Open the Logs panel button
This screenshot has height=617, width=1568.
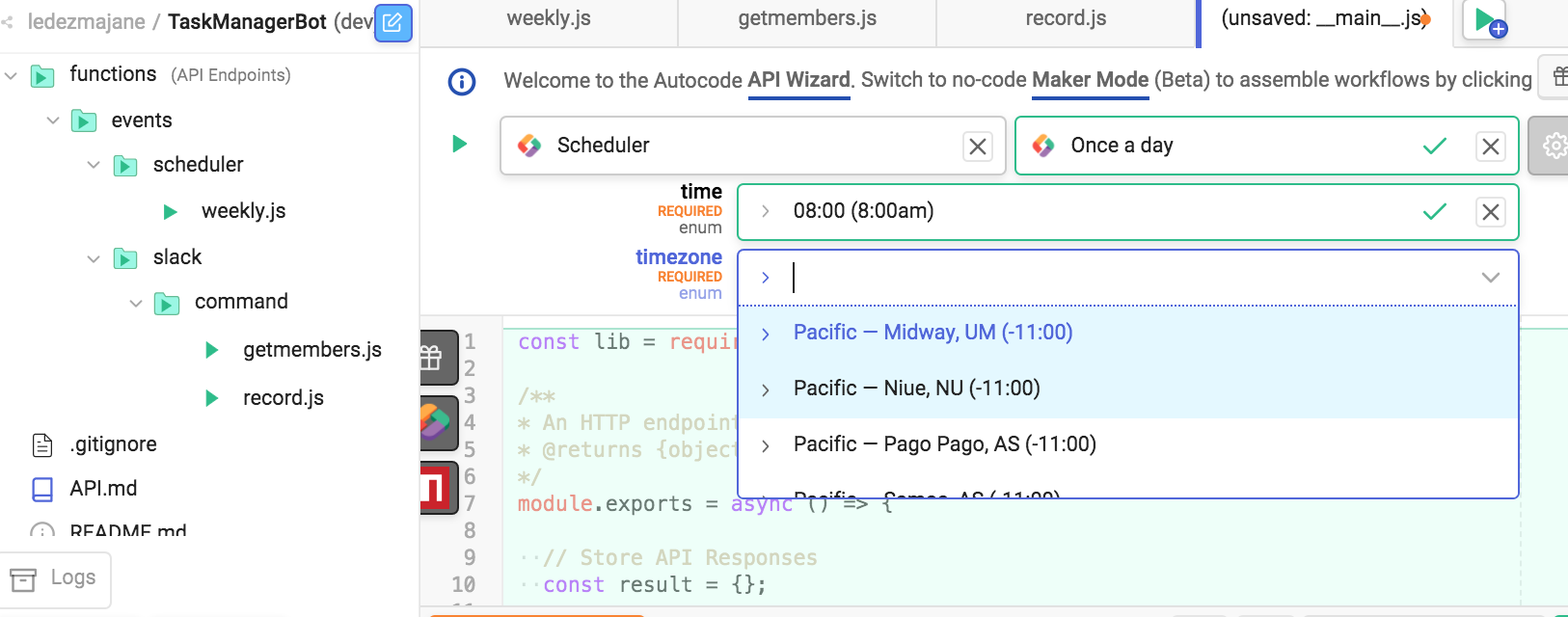(x=55, y=578)
